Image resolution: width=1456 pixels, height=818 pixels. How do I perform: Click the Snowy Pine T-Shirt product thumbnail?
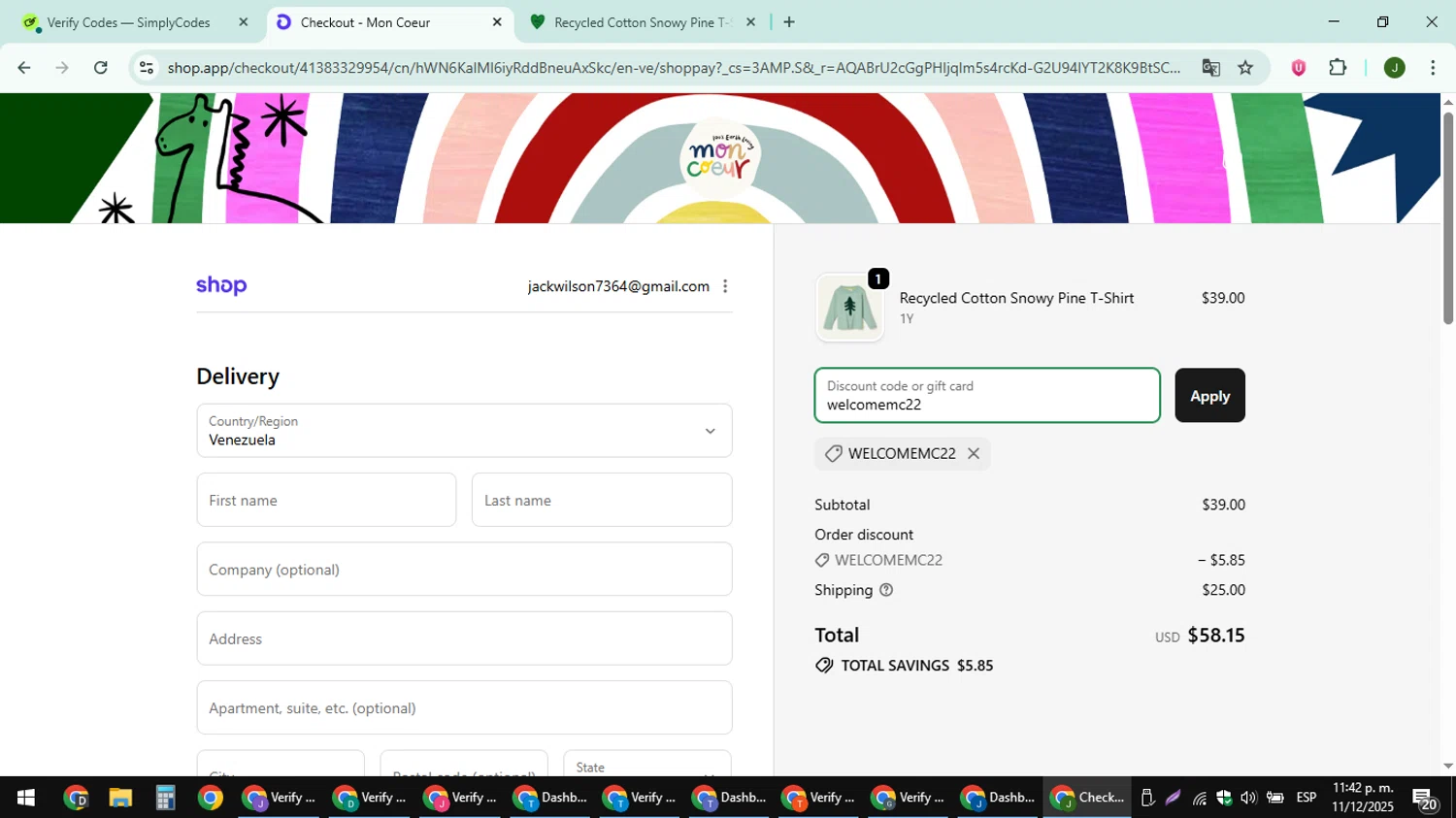pyautogui.click(x=850, y=308)
